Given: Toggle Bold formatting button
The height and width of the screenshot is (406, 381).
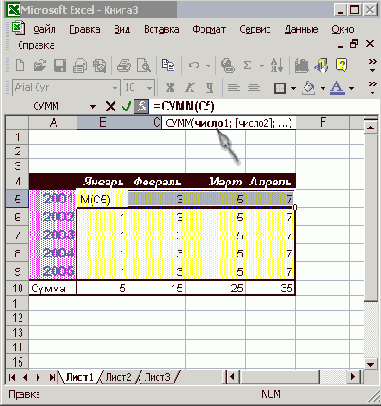Looking at the screenshot, I should pyautogui.click(x=170, y=88).
